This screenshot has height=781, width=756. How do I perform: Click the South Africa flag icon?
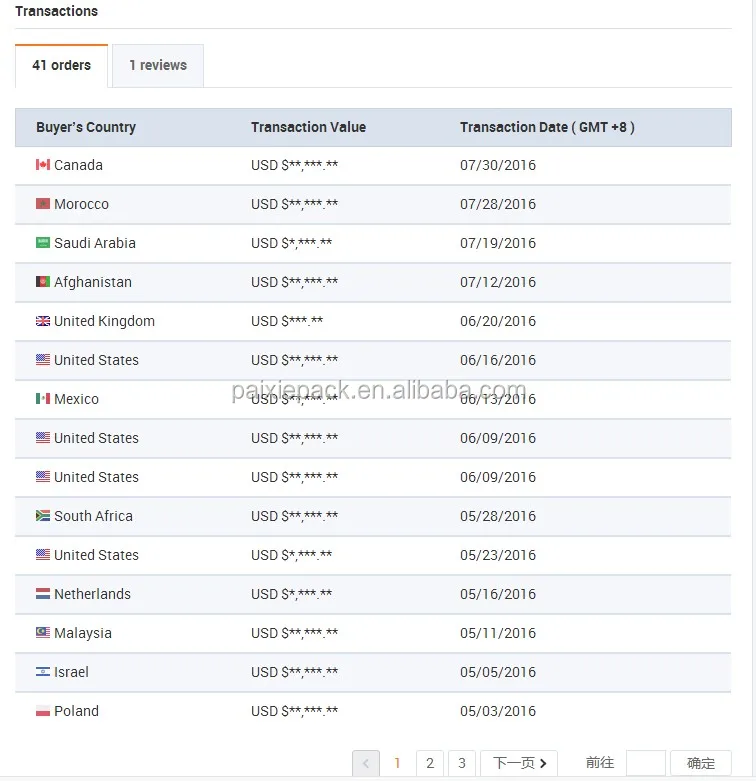pyautogui.click(x=43, y=516)
